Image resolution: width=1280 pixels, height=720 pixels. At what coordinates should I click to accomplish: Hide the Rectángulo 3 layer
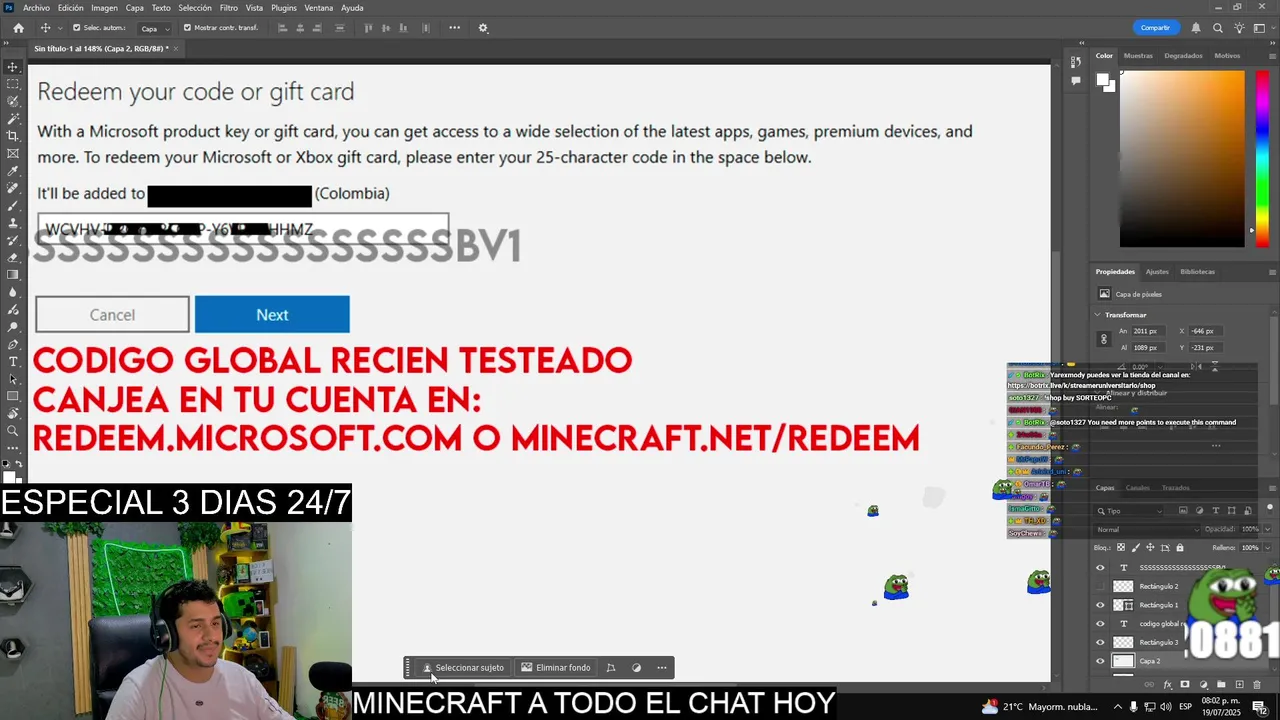coord(1100,642)
